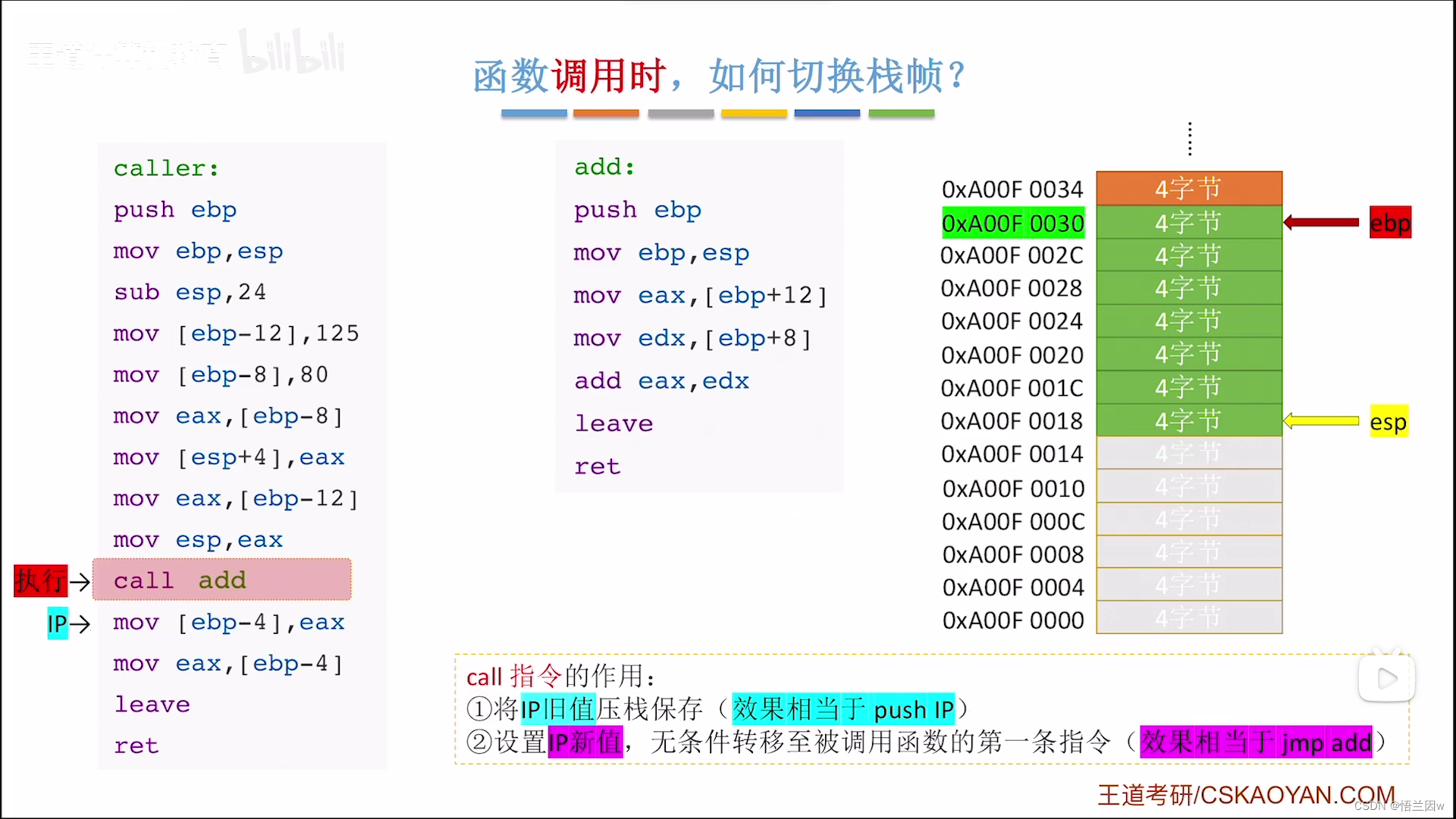Click the highlighted address 0xA00F 0030

point(1012,224)
